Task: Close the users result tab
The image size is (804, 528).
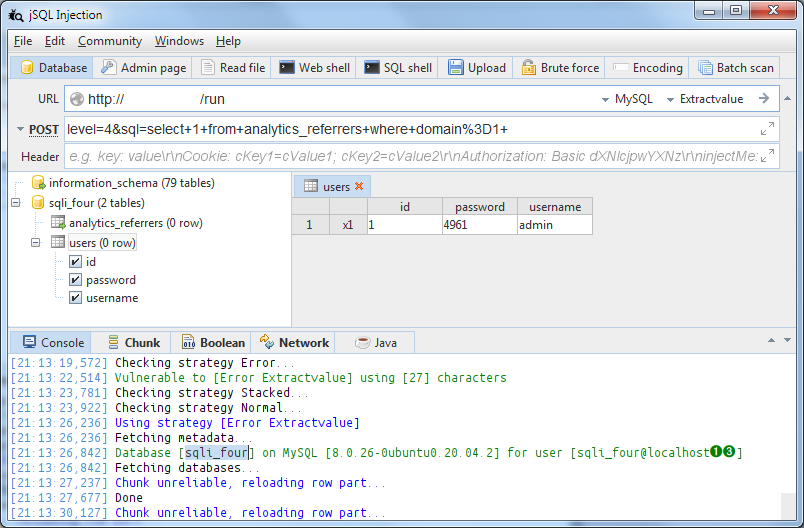Action: 359,186
